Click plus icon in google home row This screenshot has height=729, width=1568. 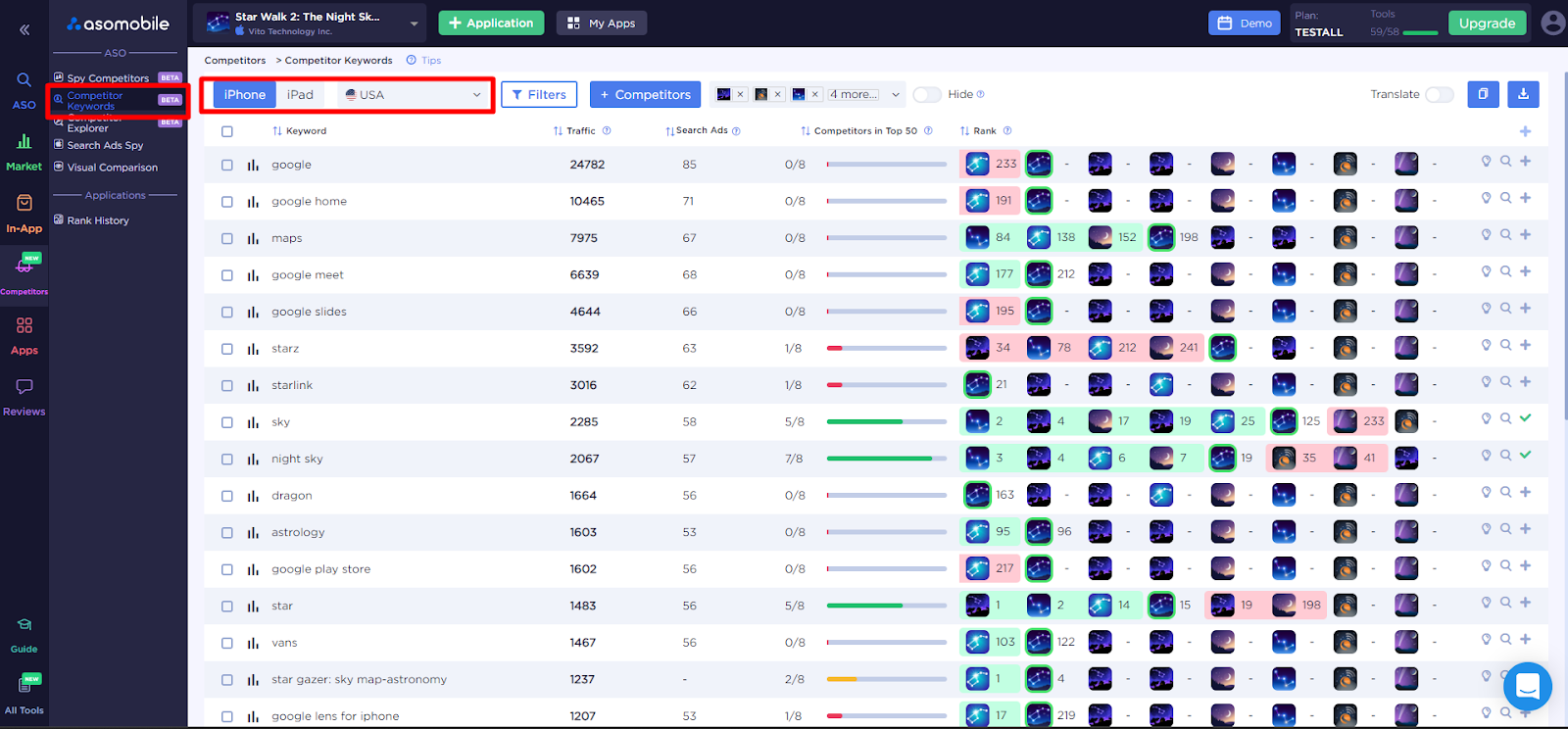coord(1525,198)
